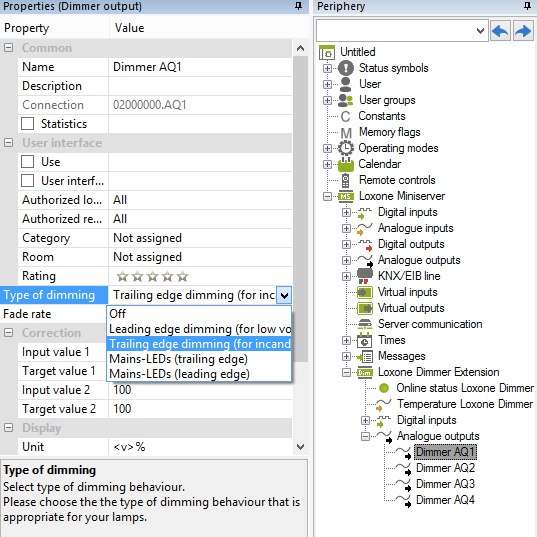Click the Messages icon

pyautogui.click(x=365, y=357)
